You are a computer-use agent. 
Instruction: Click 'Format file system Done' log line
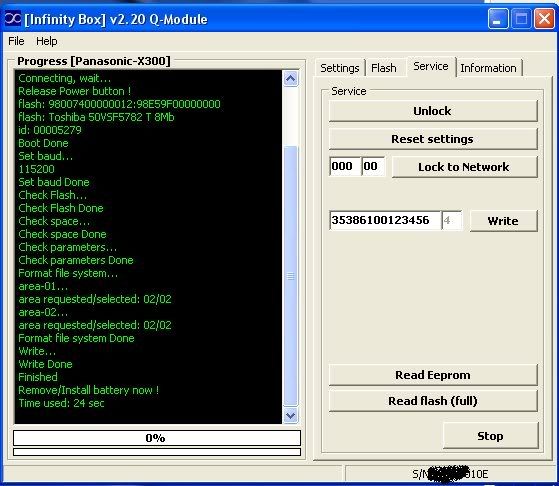pyautogui.click(x=76, y=338)
